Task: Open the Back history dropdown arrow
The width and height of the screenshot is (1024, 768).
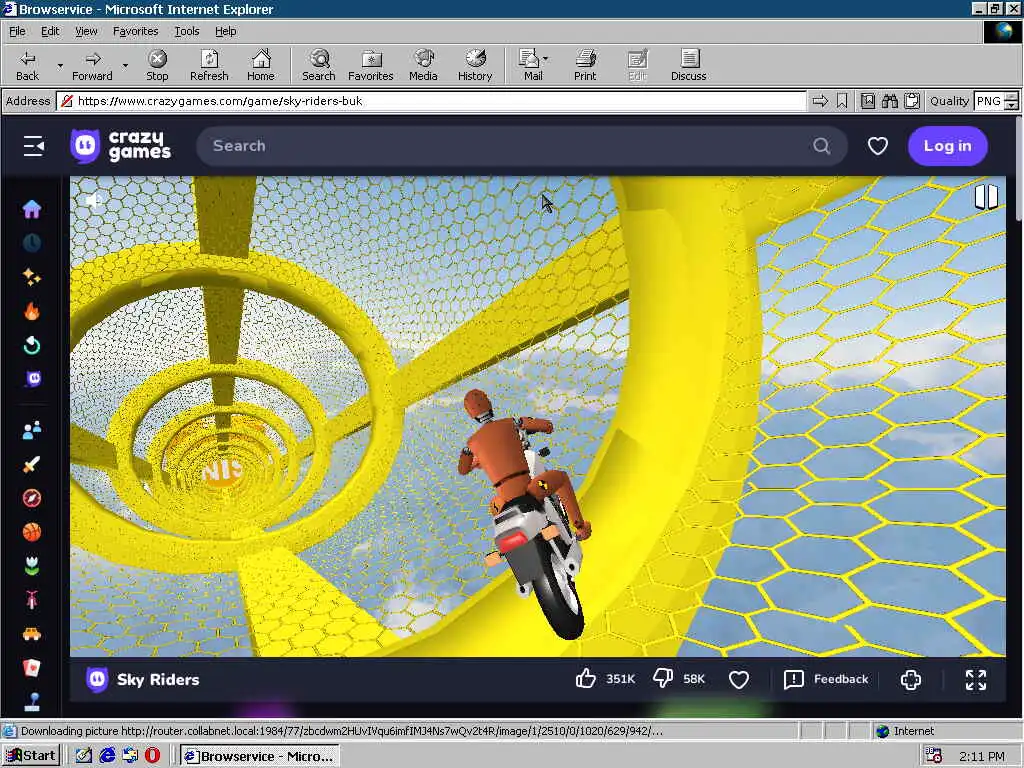Action: (x=60, y=65)
